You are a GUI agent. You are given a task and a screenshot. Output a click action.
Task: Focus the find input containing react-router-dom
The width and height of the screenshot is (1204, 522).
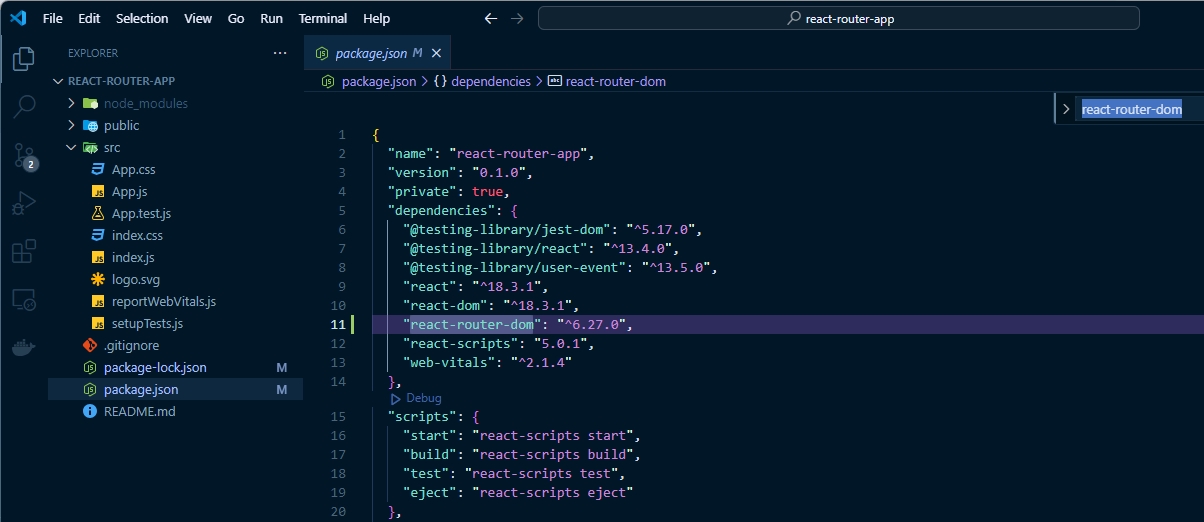[x=1140, y=109]
